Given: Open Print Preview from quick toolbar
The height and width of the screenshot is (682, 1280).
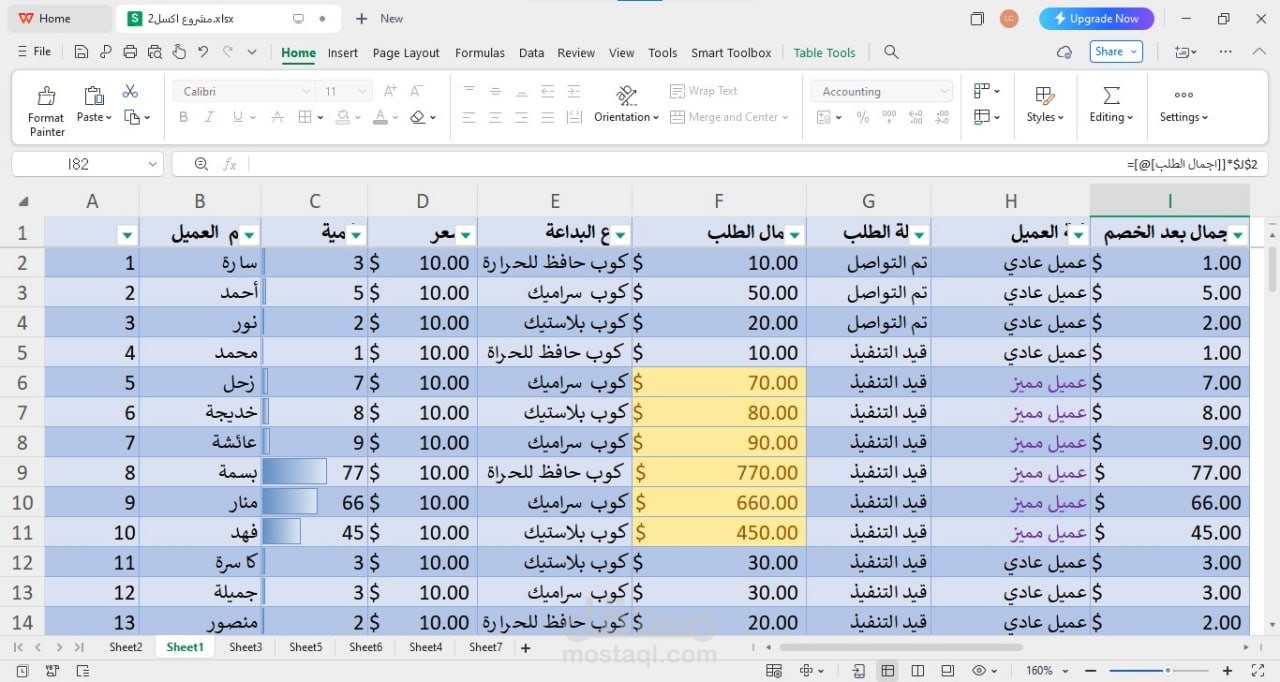Looking at the screenshot, I should coord(154,52).
